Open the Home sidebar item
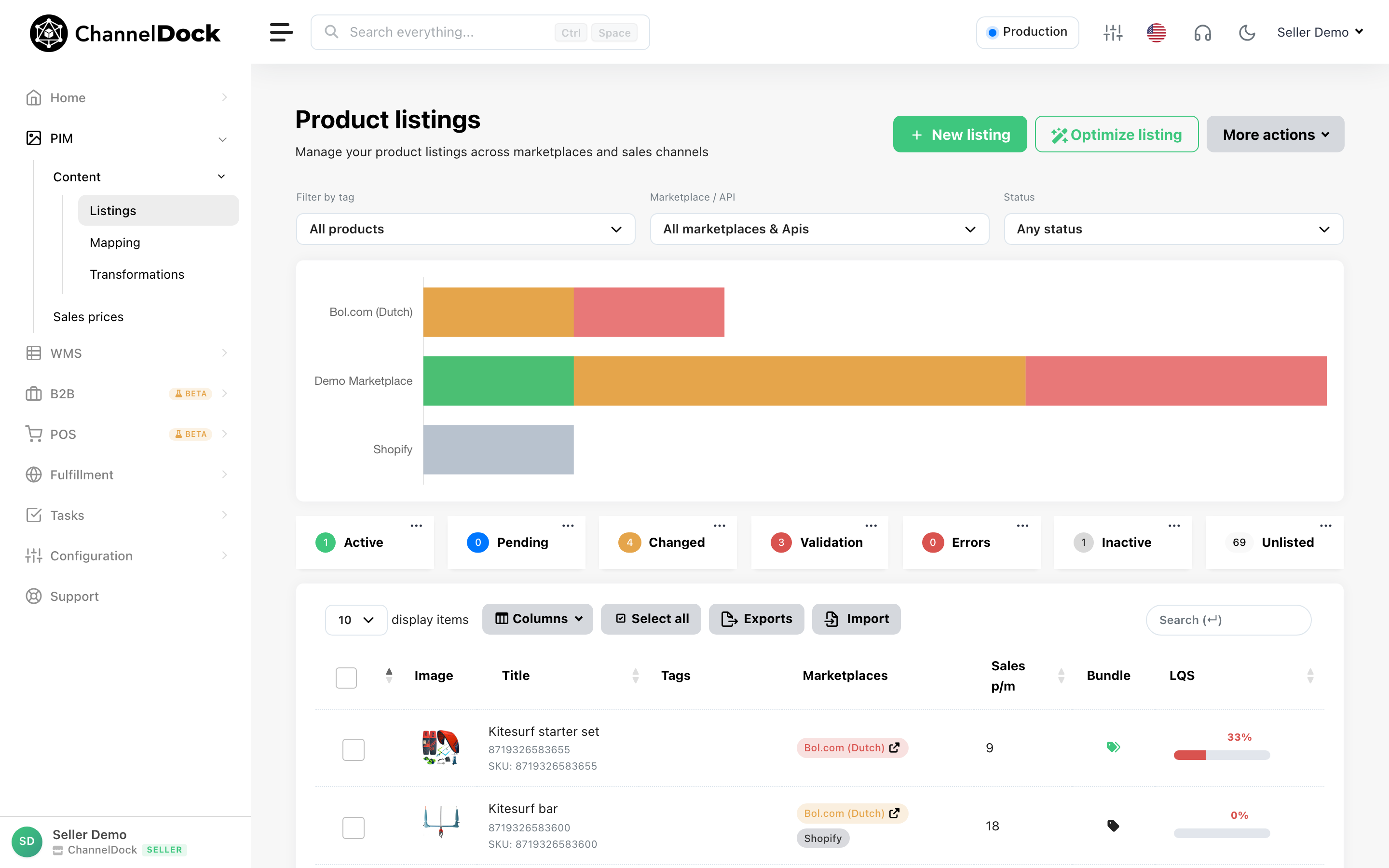The width and height of the screenshot is (1389, 868). point(126,97)
